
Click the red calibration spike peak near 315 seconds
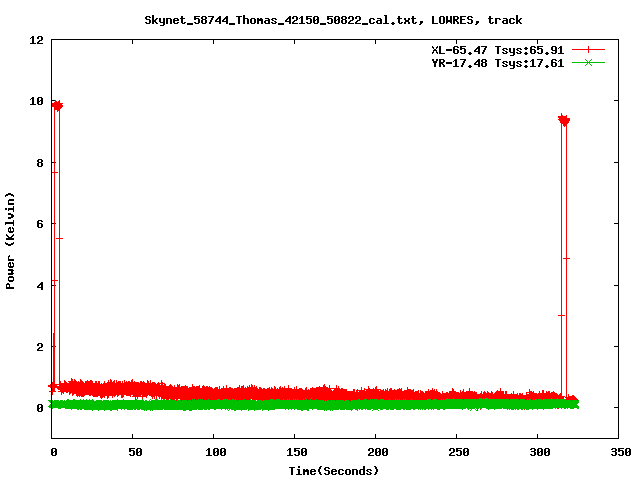click(x=564, y=120)
